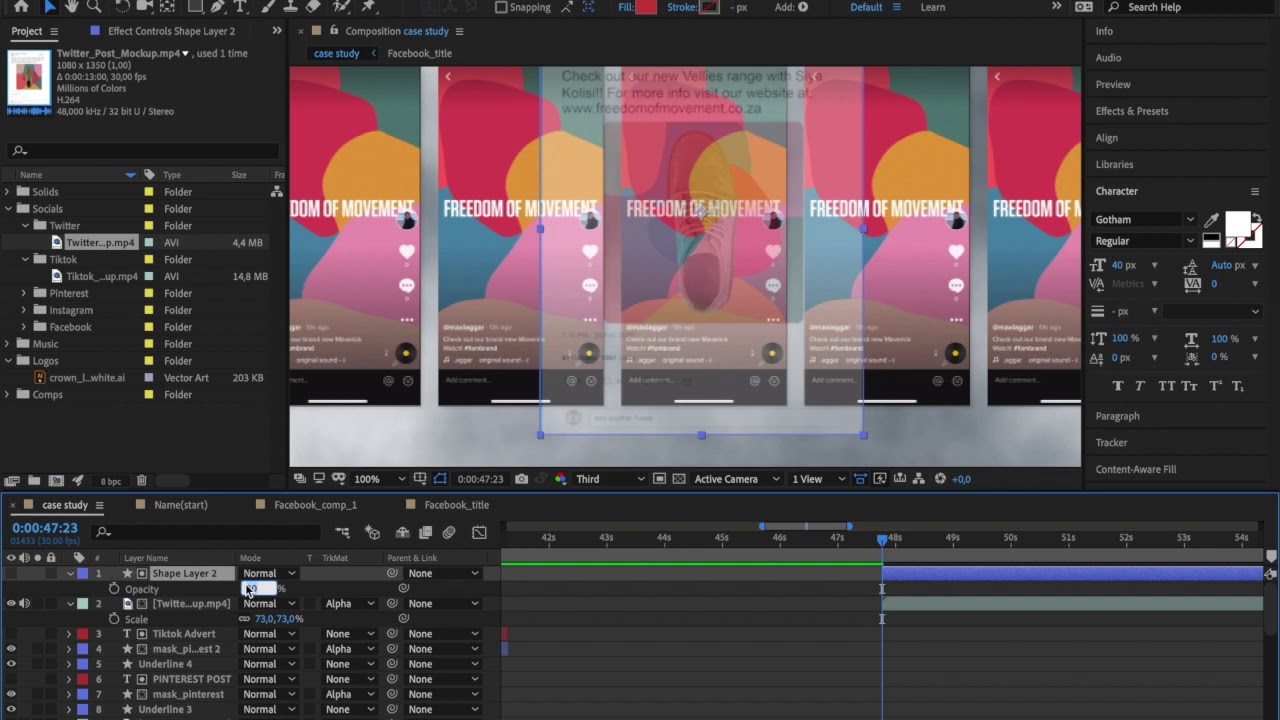The image size is (1280, 720).
Task: Expand the Effects & Presets panel
Action: (1131, 111)
